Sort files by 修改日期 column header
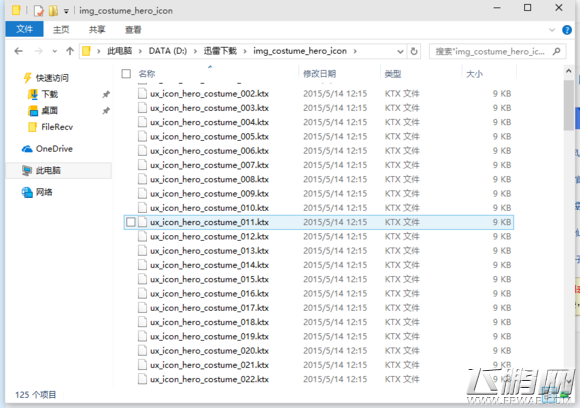The width and height of the screenshot is (580, 408). pos(320,74)
